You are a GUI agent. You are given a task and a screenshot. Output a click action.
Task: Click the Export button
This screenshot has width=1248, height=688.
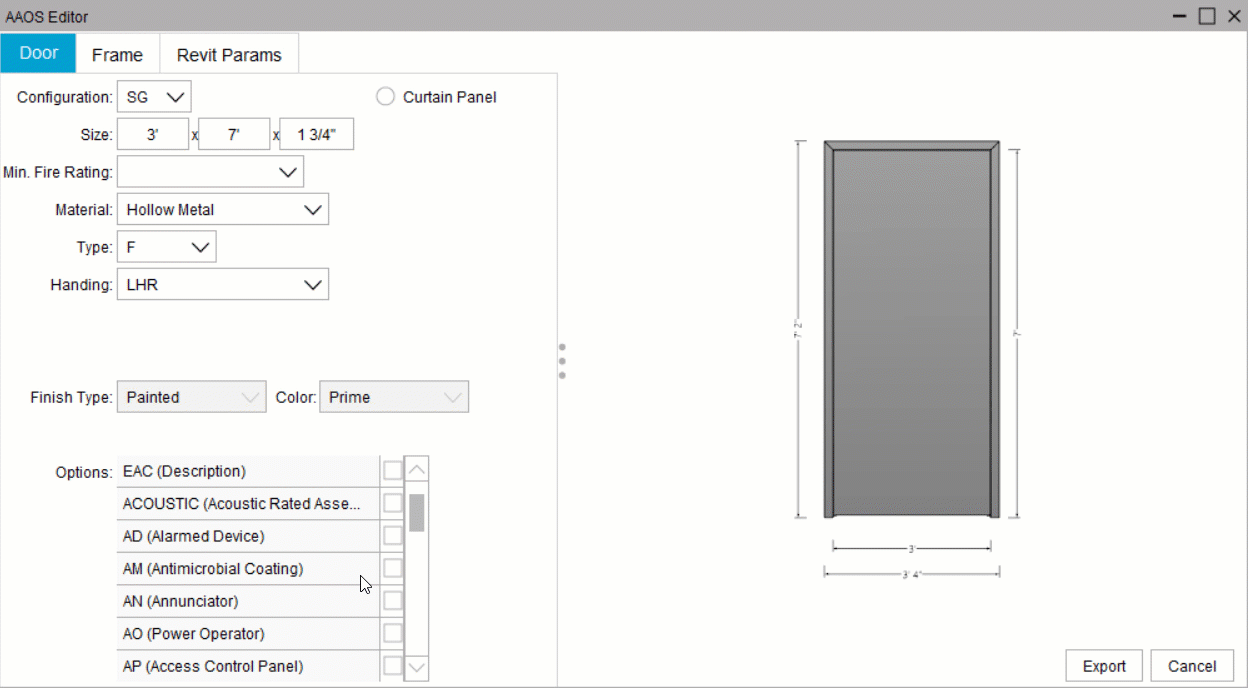coord(1104,665)
